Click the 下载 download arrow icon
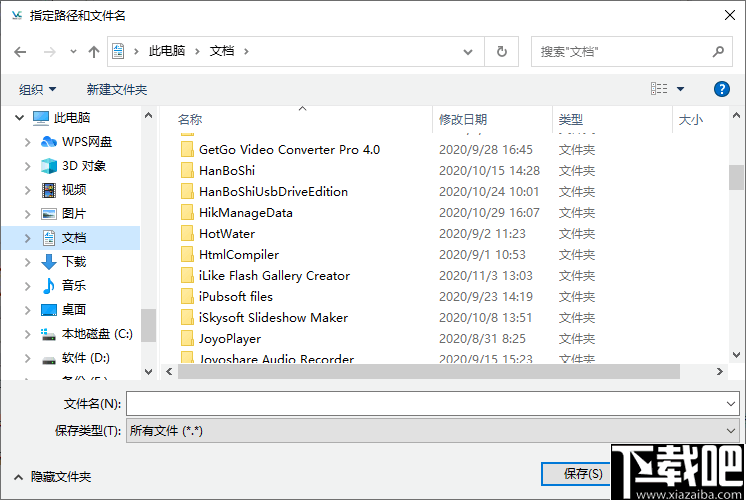Viewport: 746px width, 500px height. coord(49,262)
